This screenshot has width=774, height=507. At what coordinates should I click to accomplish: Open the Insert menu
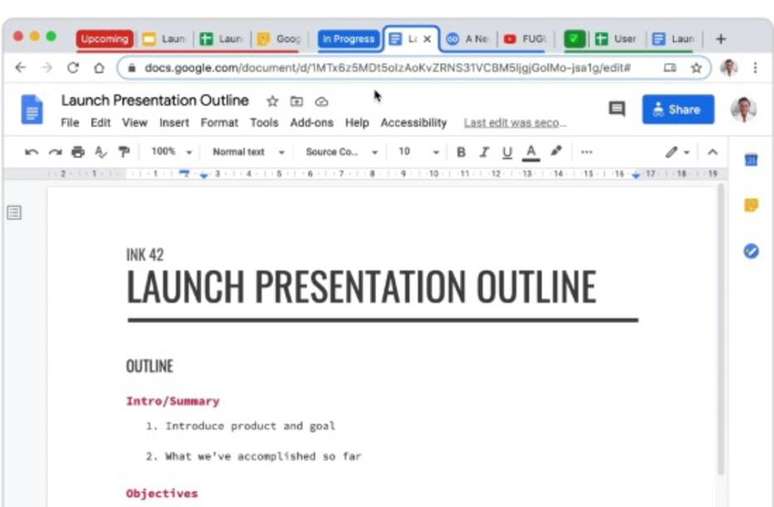[x=174, y=123]
